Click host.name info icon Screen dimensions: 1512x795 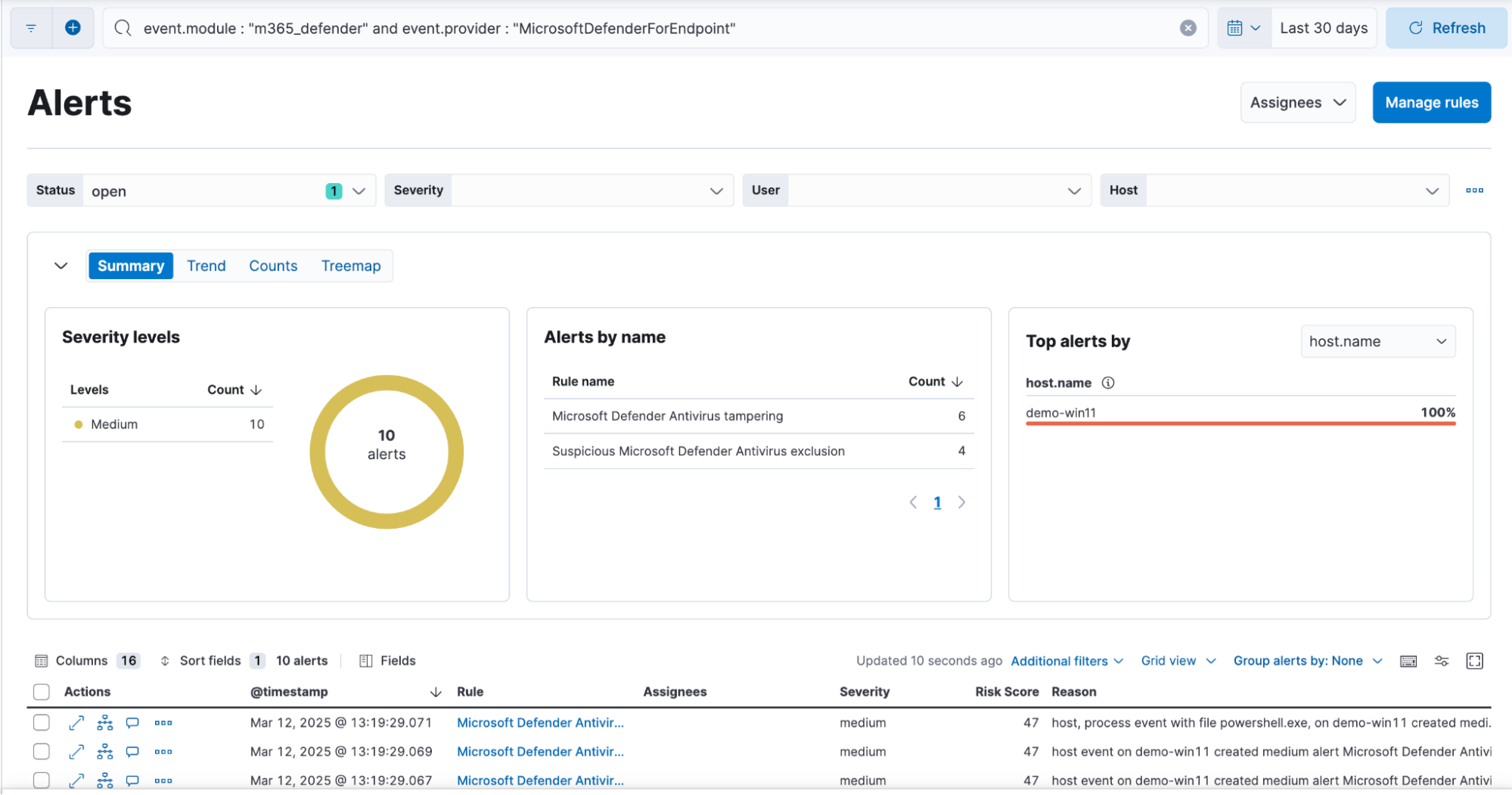(1108, 383)
